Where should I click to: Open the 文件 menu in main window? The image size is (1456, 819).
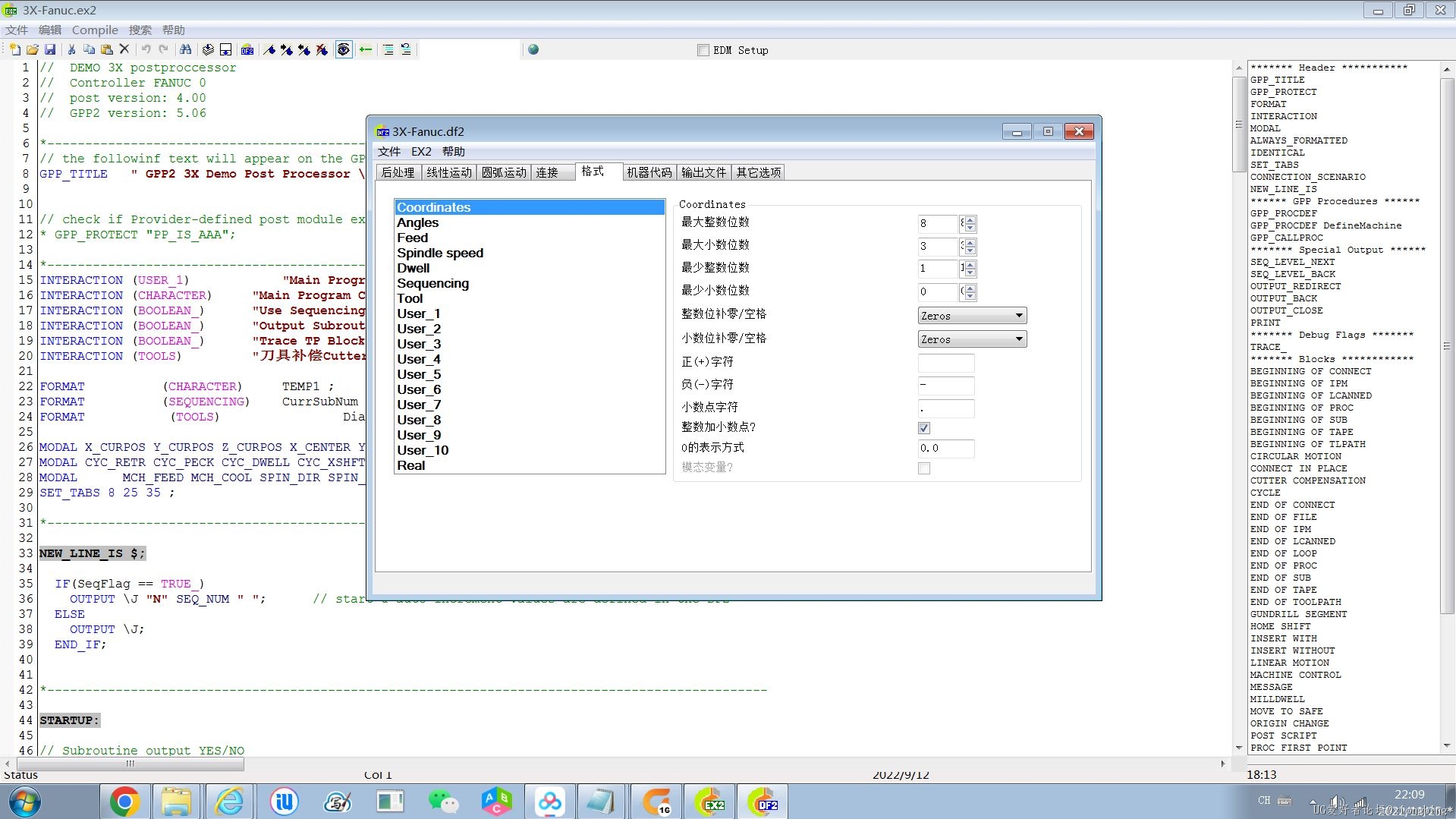coord(17,30)
